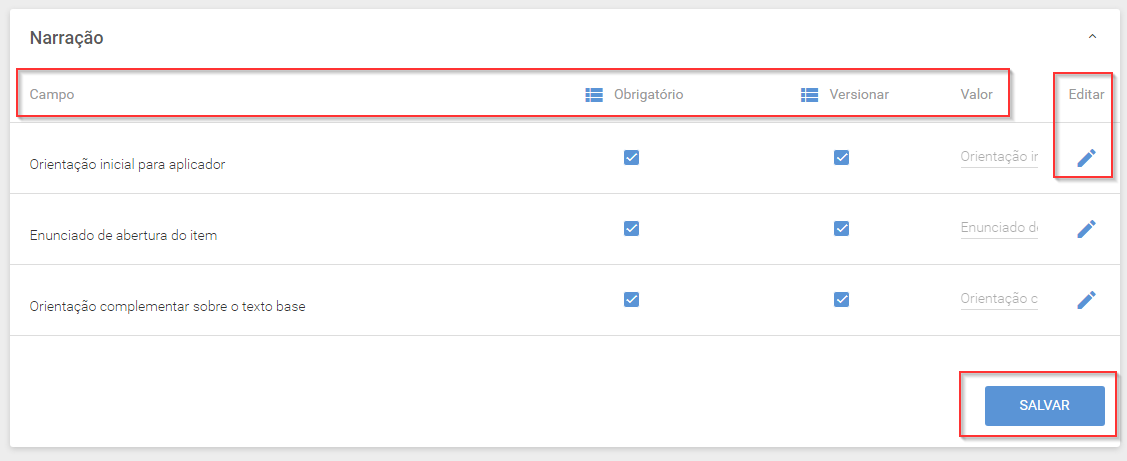Click the SALVAR button
Viewport: 1127px width, 461px height.
(x=1044, y=406)
